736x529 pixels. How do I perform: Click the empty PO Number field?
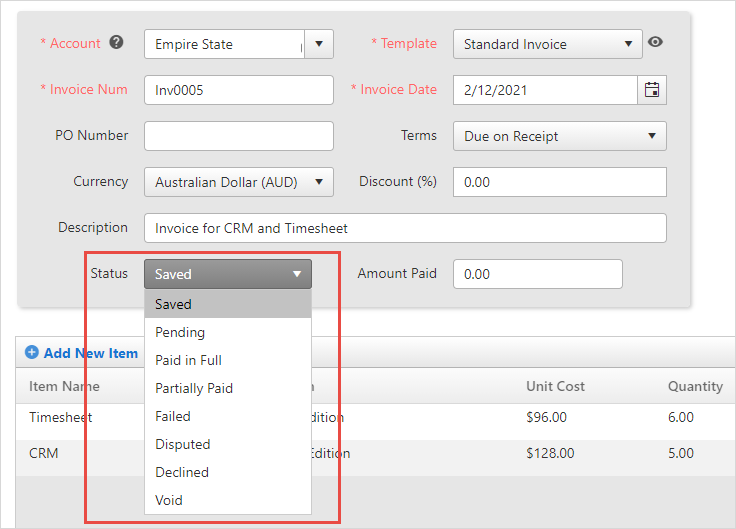click(239, 136)
